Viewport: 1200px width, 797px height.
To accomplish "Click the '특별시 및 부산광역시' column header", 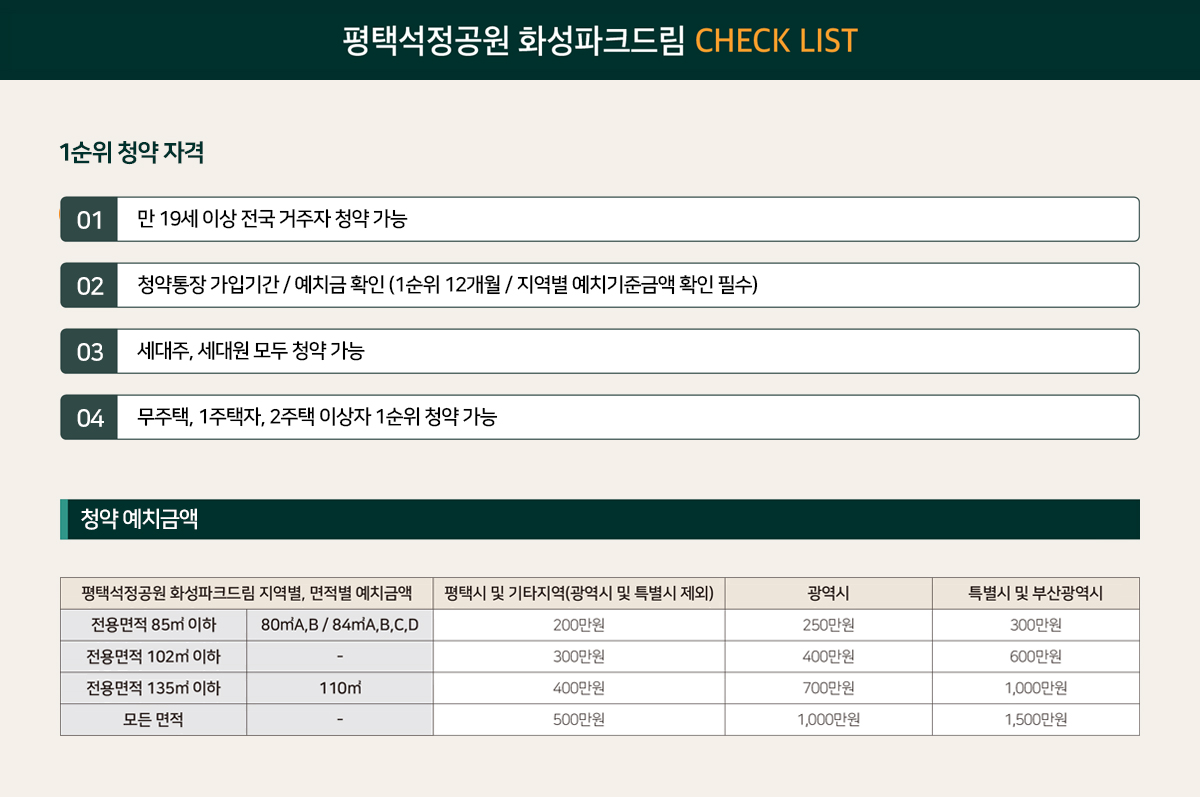I will click(x=1036, y=593).
